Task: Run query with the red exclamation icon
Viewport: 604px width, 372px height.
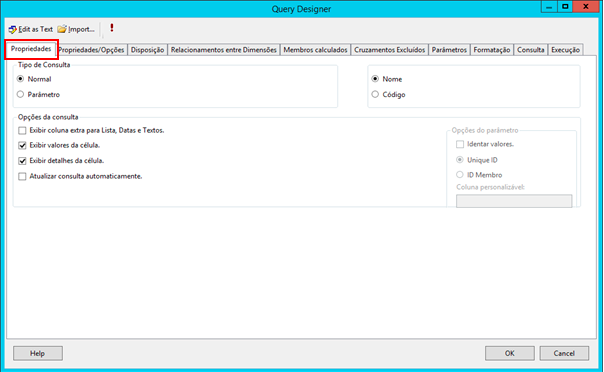Action: click(112, 28)
